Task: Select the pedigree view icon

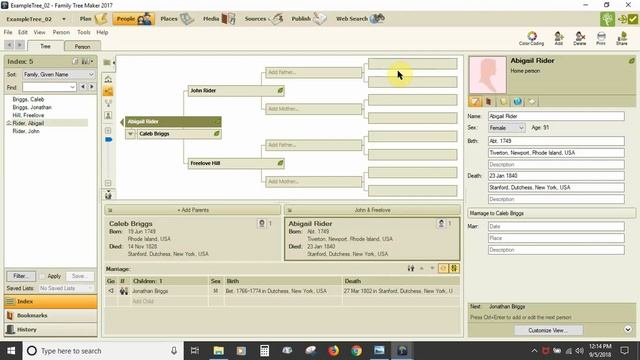Action: point(108,91)
